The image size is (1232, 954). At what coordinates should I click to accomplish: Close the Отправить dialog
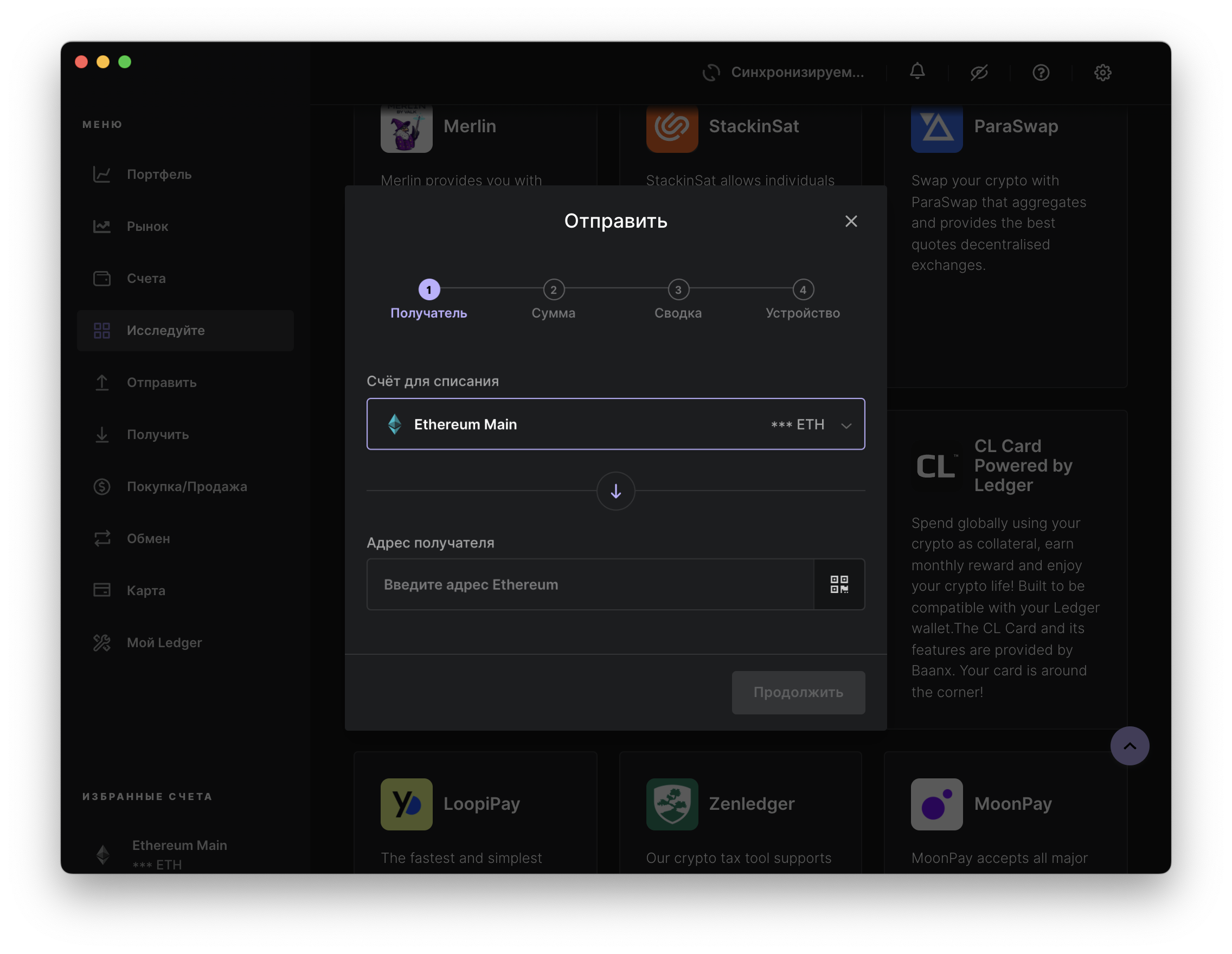pos(851,221)
